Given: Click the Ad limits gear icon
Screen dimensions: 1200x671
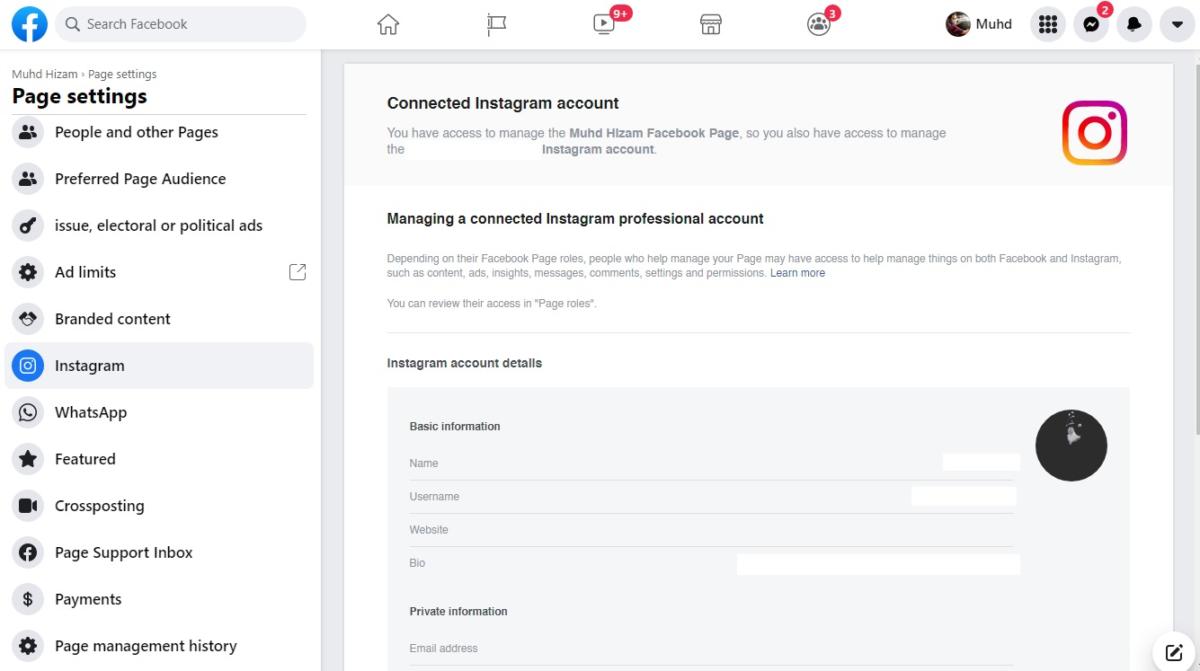Looking at the screenshot, I should tap(28, 272).
